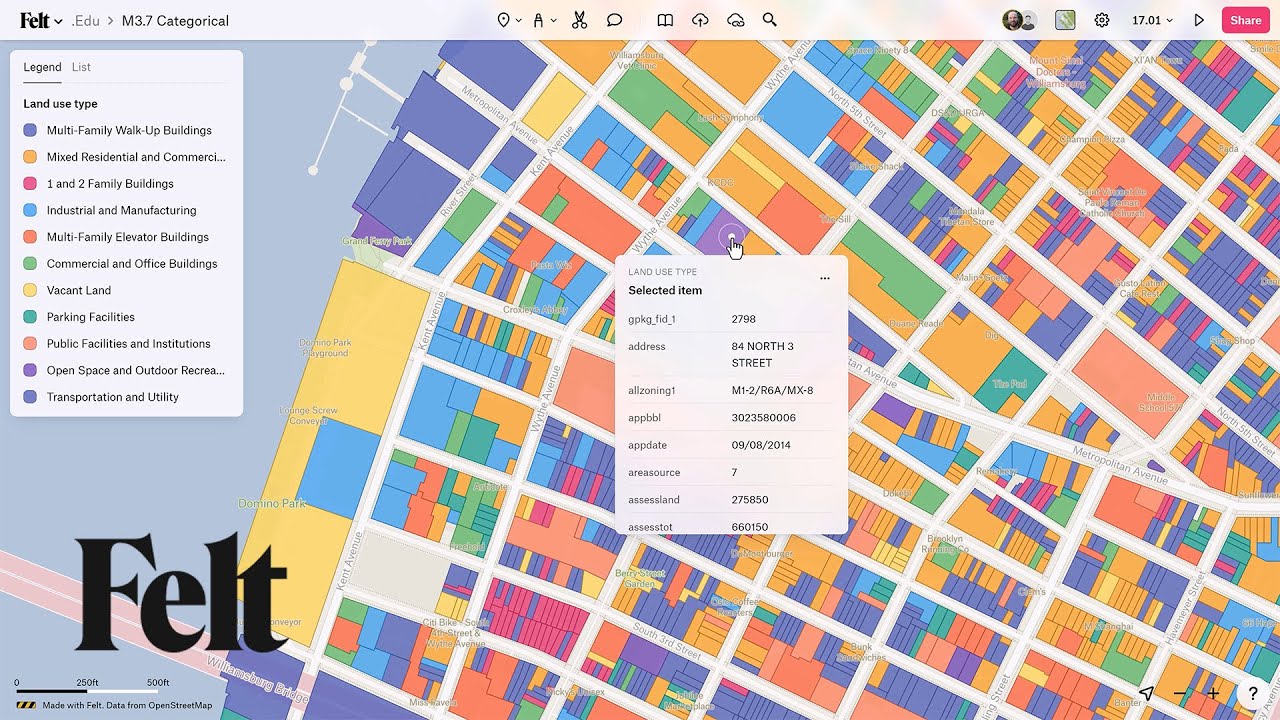Click the appbbl value 3023580006

point(764,418)
